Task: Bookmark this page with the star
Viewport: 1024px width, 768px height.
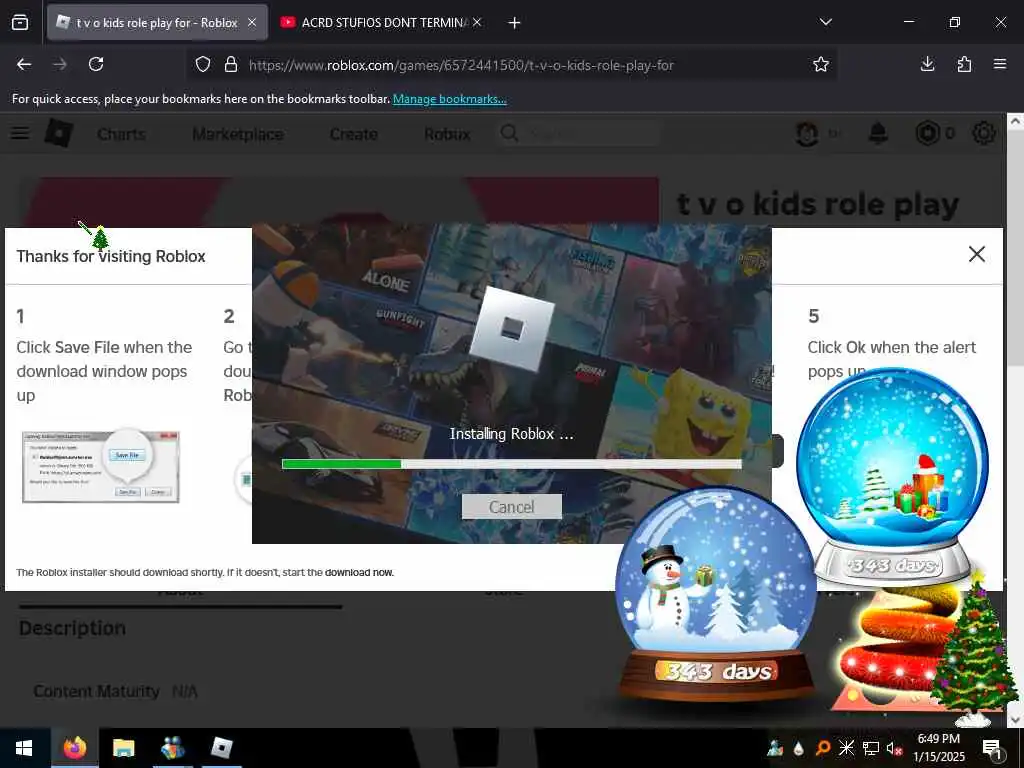Action: tap(821, 64)
